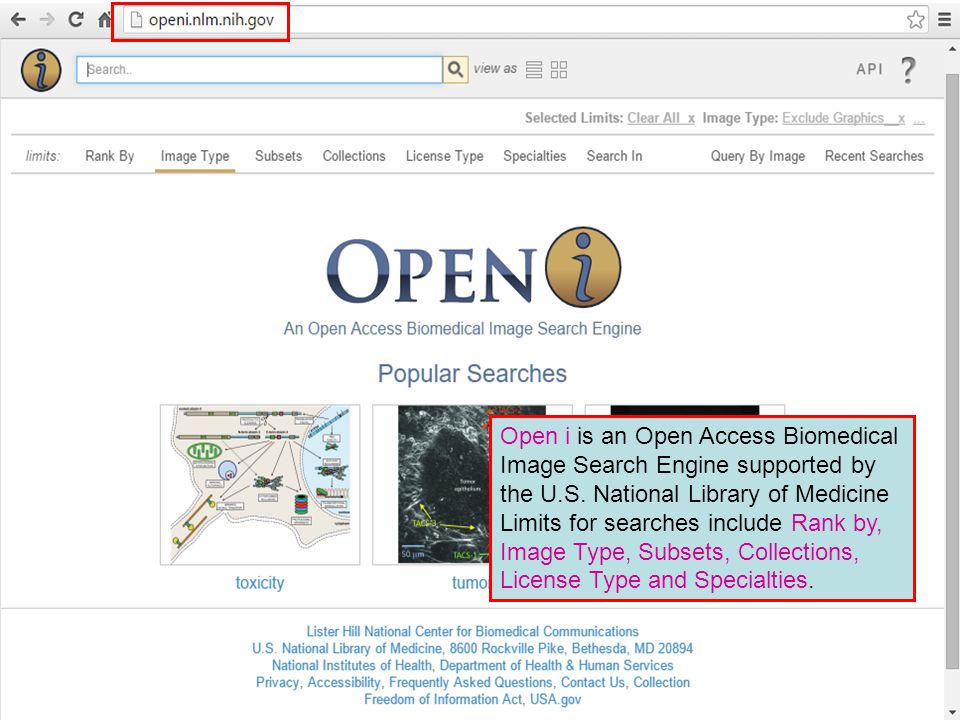Expand the Subsets limit menu
The image size is (960, 720).
279,156
